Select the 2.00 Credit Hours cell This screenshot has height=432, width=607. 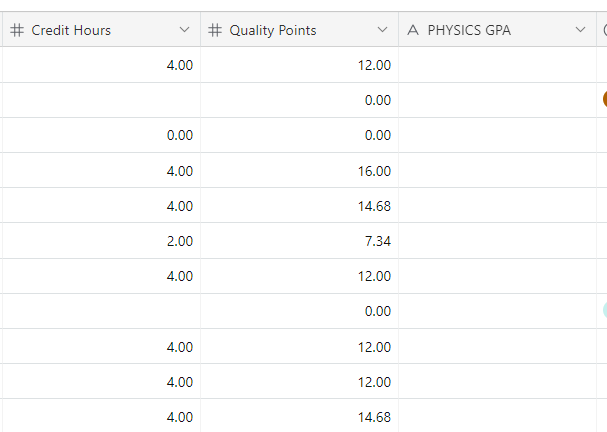[101, 241]
